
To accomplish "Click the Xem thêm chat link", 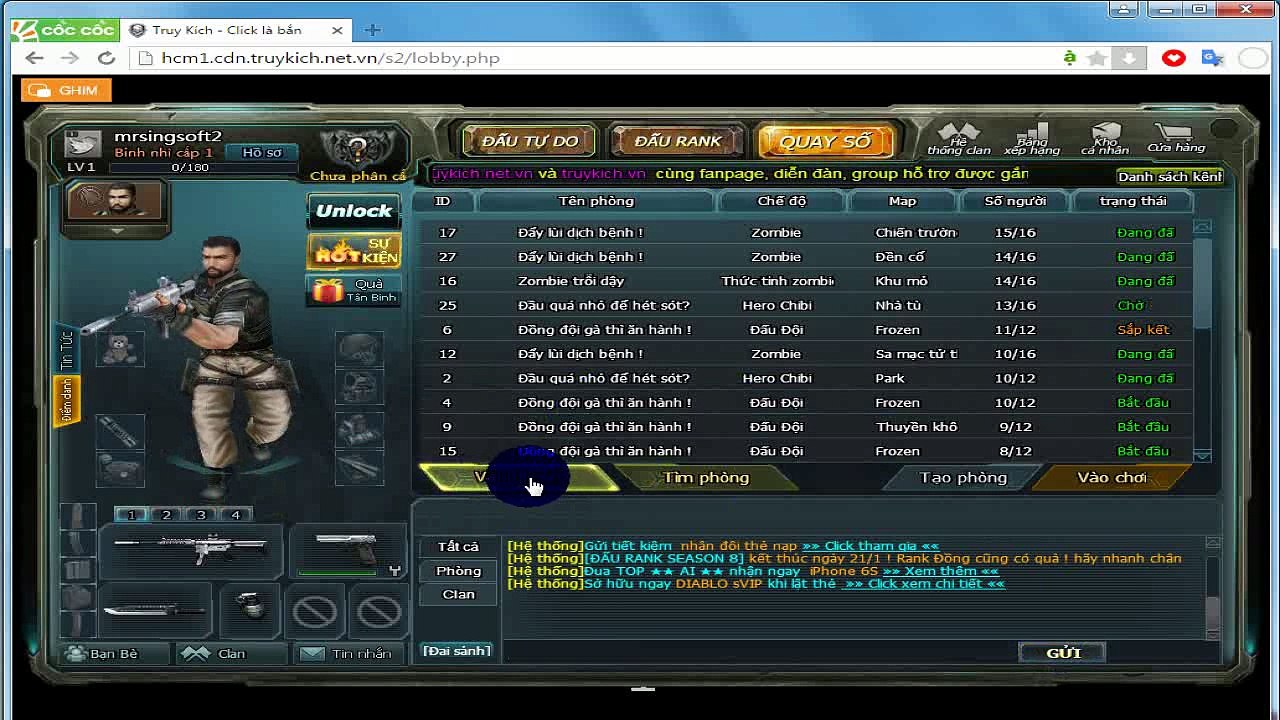I will coord(940,571).
